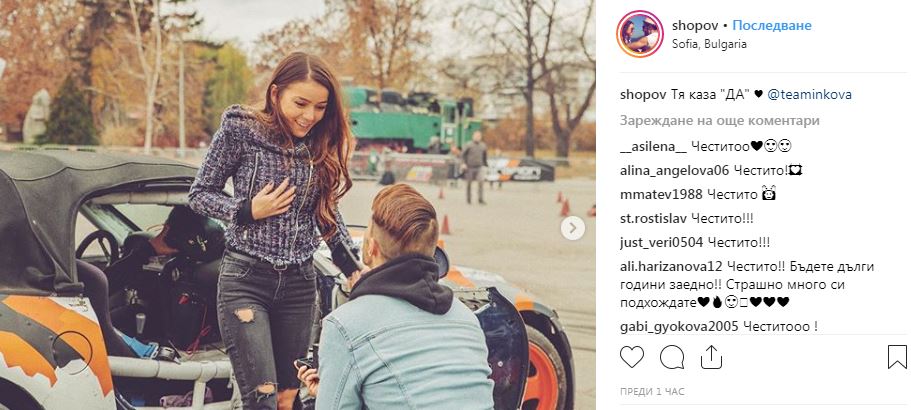Click the ПРЕДИ 1 ЧАС timestamp

tap(652, 392)
